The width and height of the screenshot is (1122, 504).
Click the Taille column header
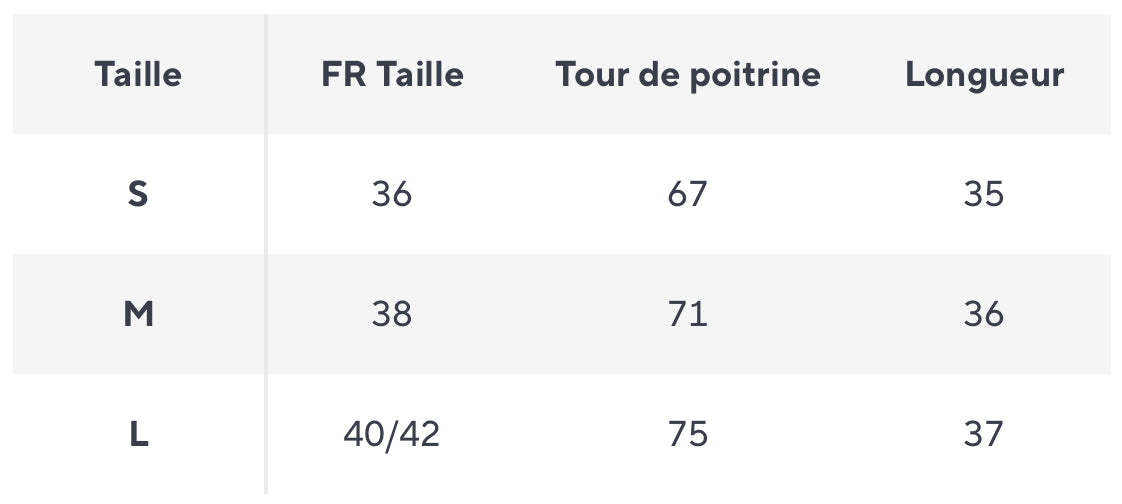coord(138,74)
